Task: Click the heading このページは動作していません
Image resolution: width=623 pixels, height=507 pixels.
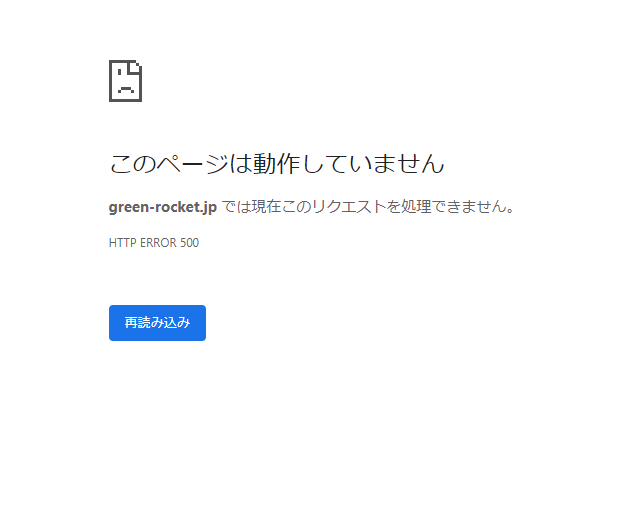Action: pyautogui.click(x=277, y=164)
